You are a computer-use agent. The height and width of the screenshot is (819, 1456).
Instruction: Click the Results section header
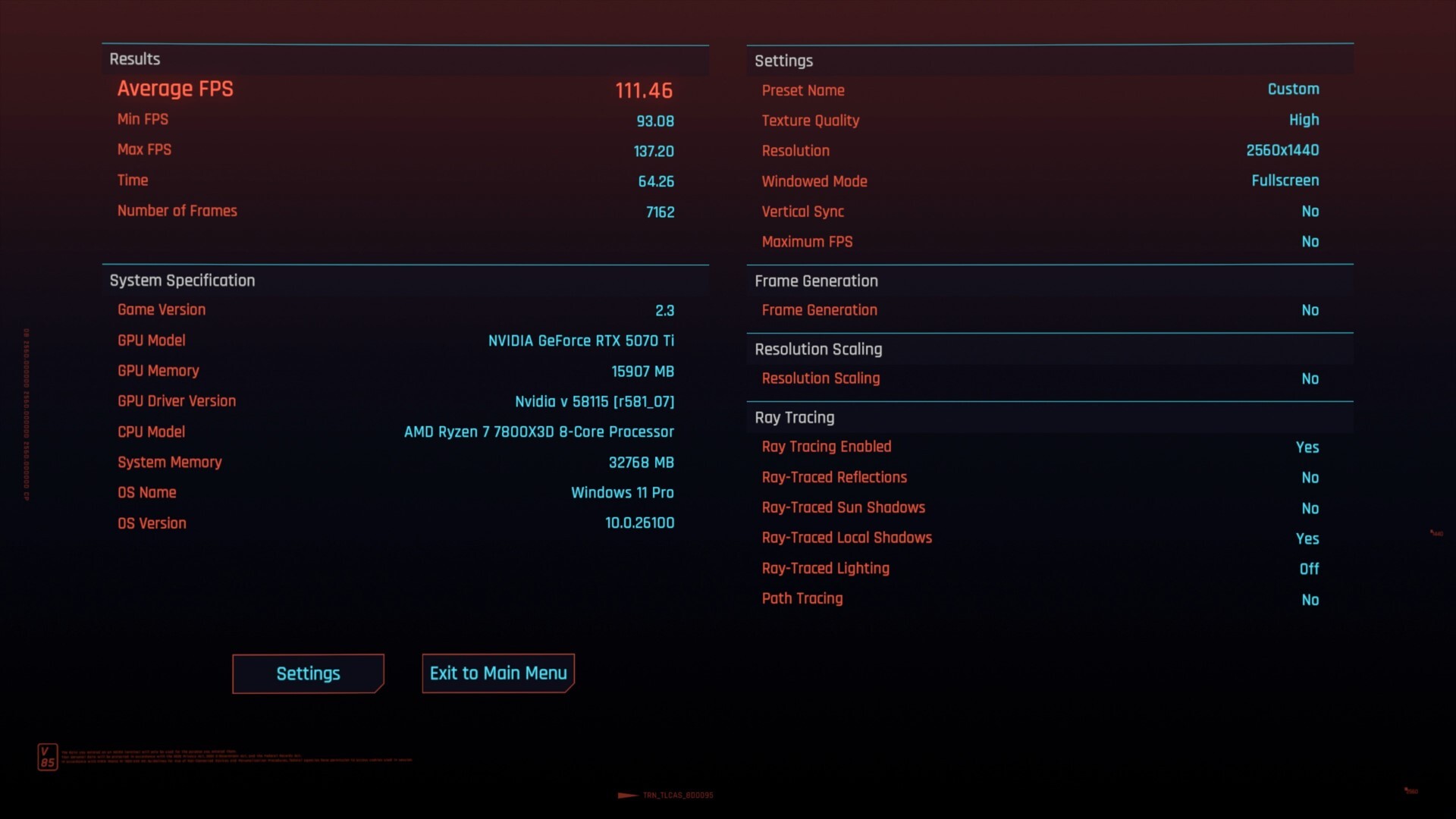pos(134,59)
